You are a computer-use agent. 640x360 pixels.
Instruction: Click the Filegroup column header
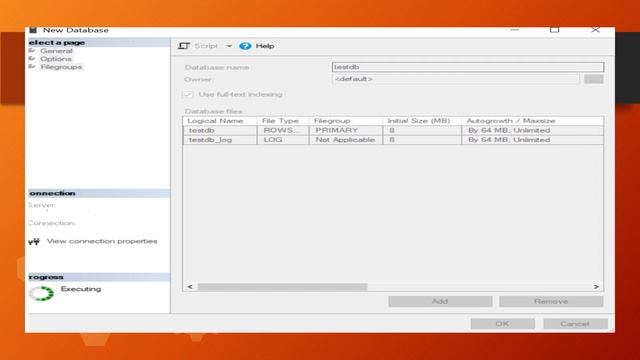pos(346,121)
